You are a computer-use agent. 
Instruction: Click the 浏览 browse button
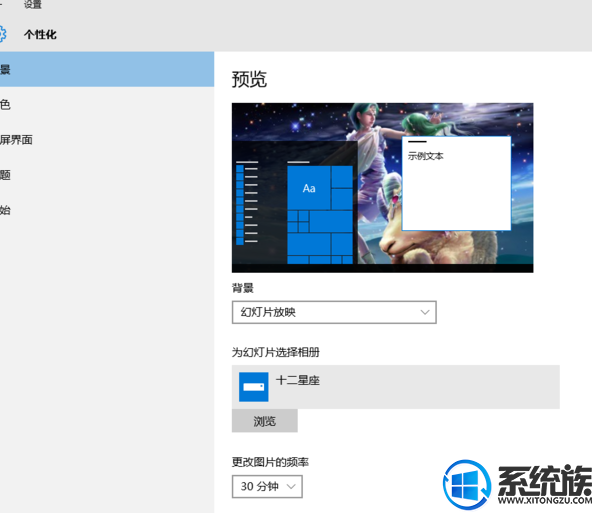265,421
